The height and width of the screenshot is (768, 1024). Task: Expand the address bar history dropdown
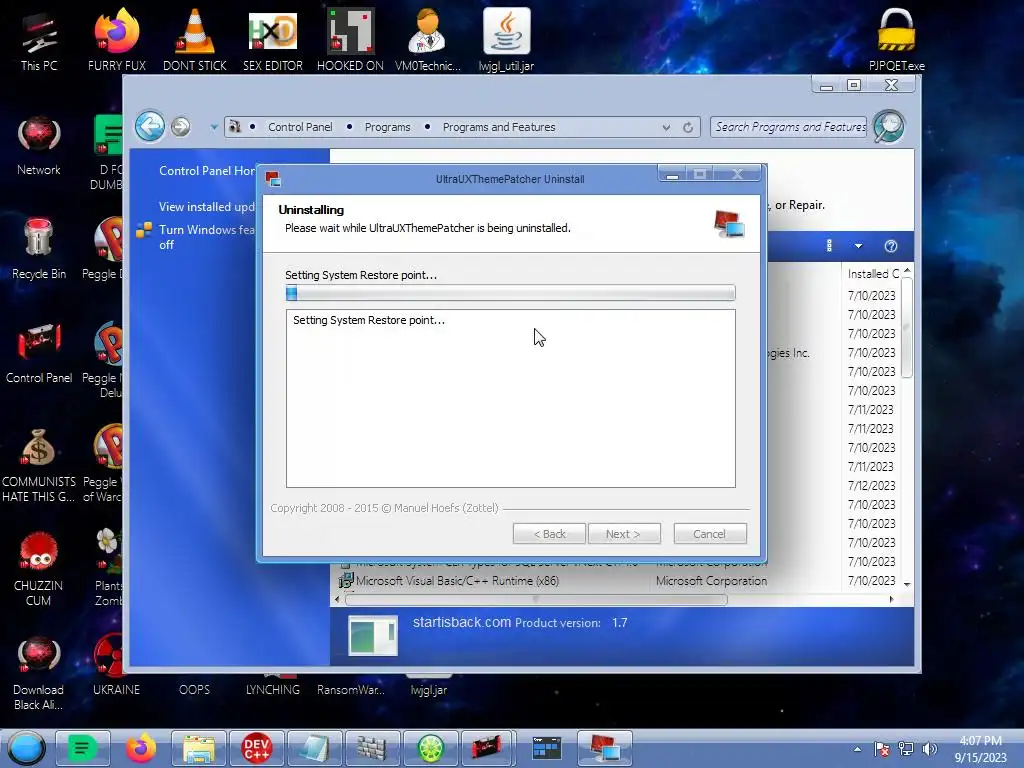coord(666,127)
